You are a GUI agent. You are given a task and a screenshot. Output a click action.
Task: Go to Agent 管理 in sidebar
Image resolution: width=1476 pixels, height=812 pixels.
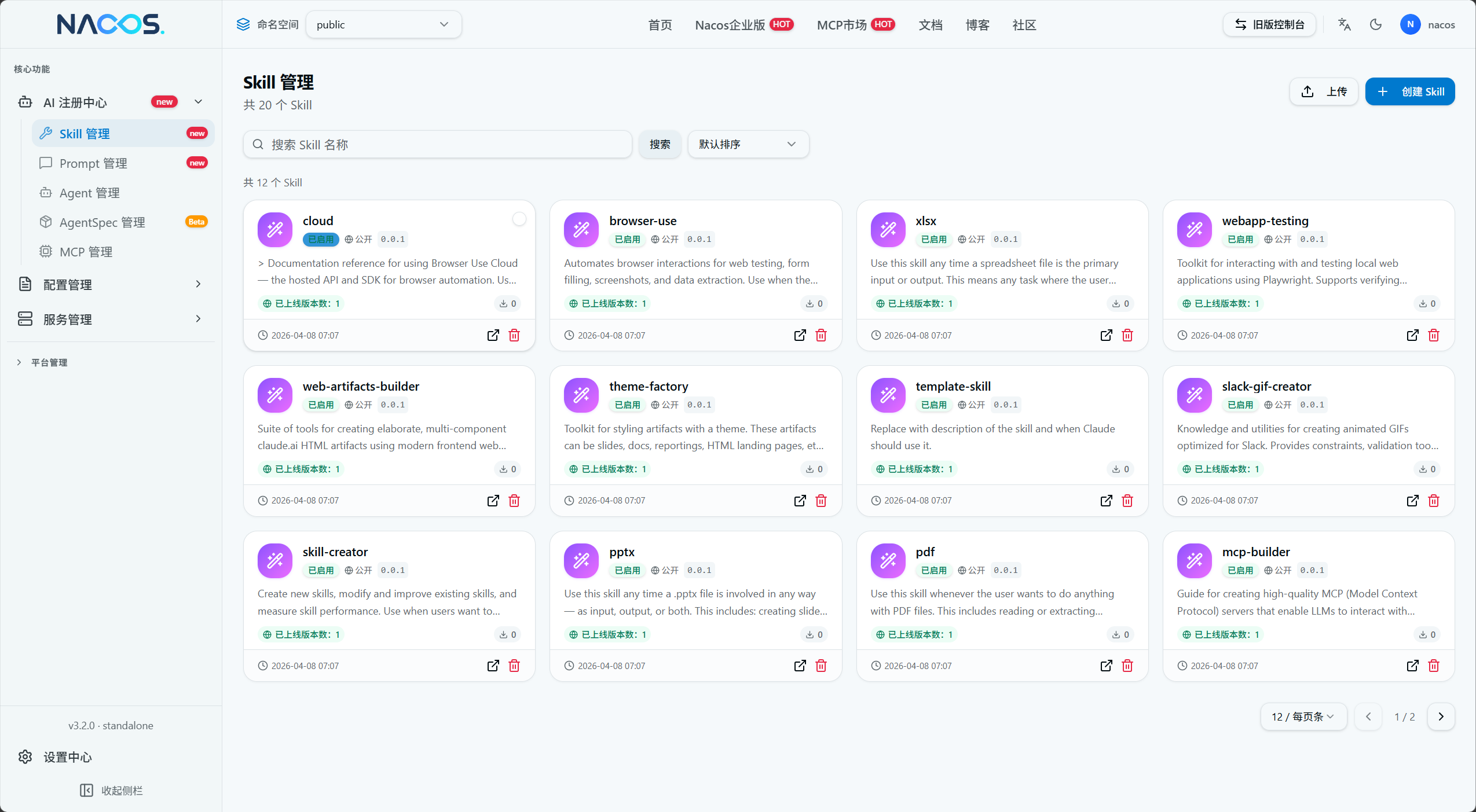tap(123, 193)
